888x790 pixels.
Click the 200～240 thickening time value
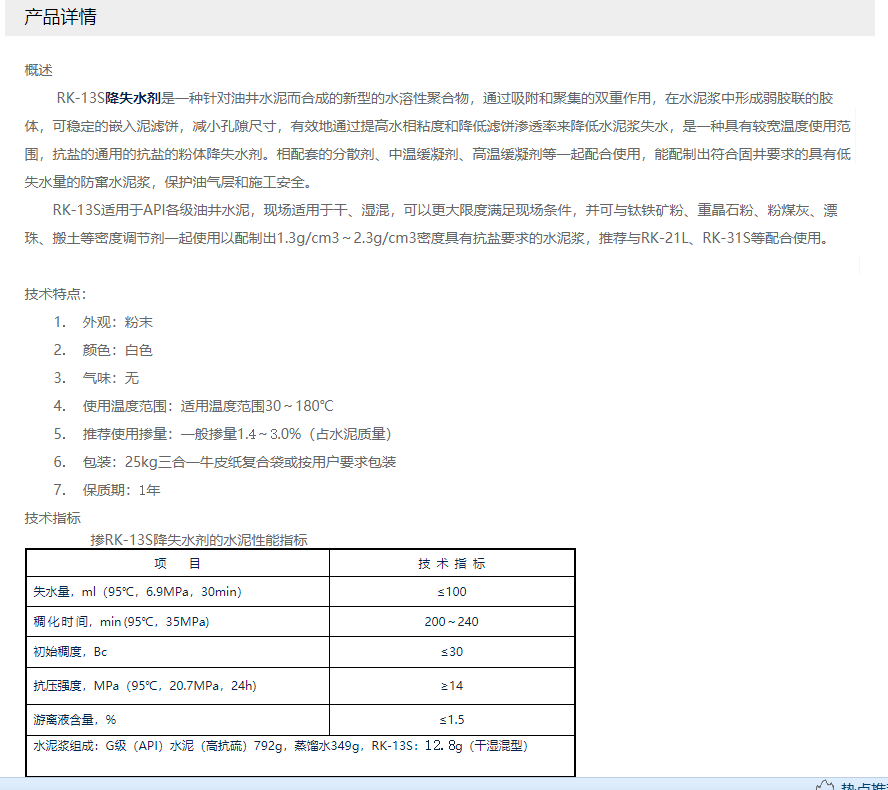452,622
